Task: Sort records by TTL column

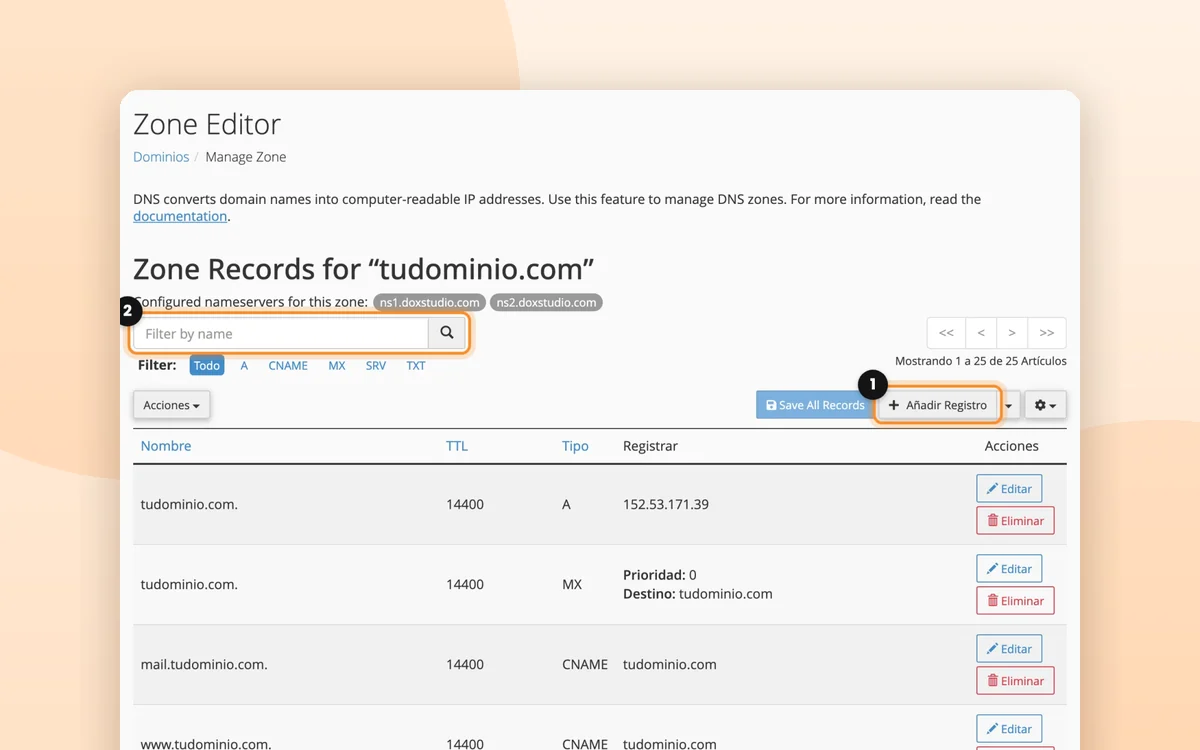Action: tap(457, 446)
